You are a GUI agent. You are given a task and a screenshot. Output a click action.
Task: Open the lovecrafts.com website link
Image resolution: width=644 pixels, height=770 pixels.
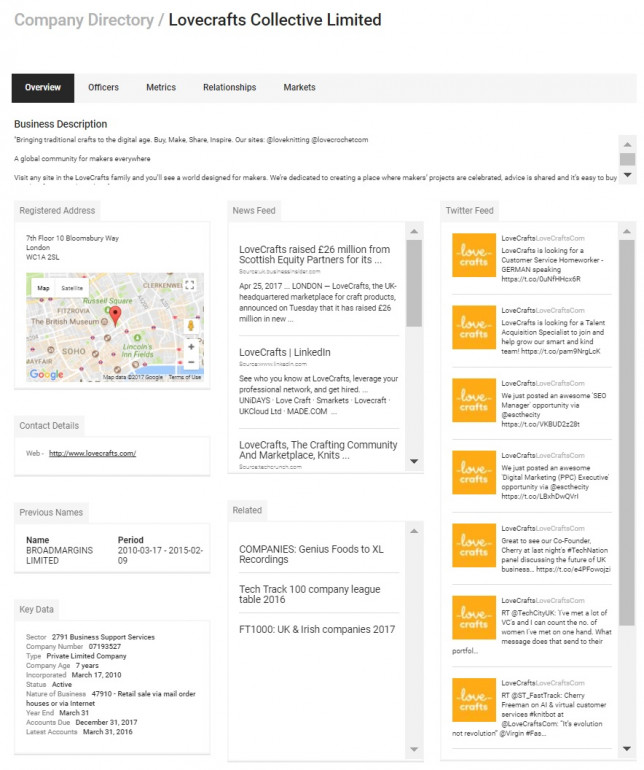click(92, 453)
